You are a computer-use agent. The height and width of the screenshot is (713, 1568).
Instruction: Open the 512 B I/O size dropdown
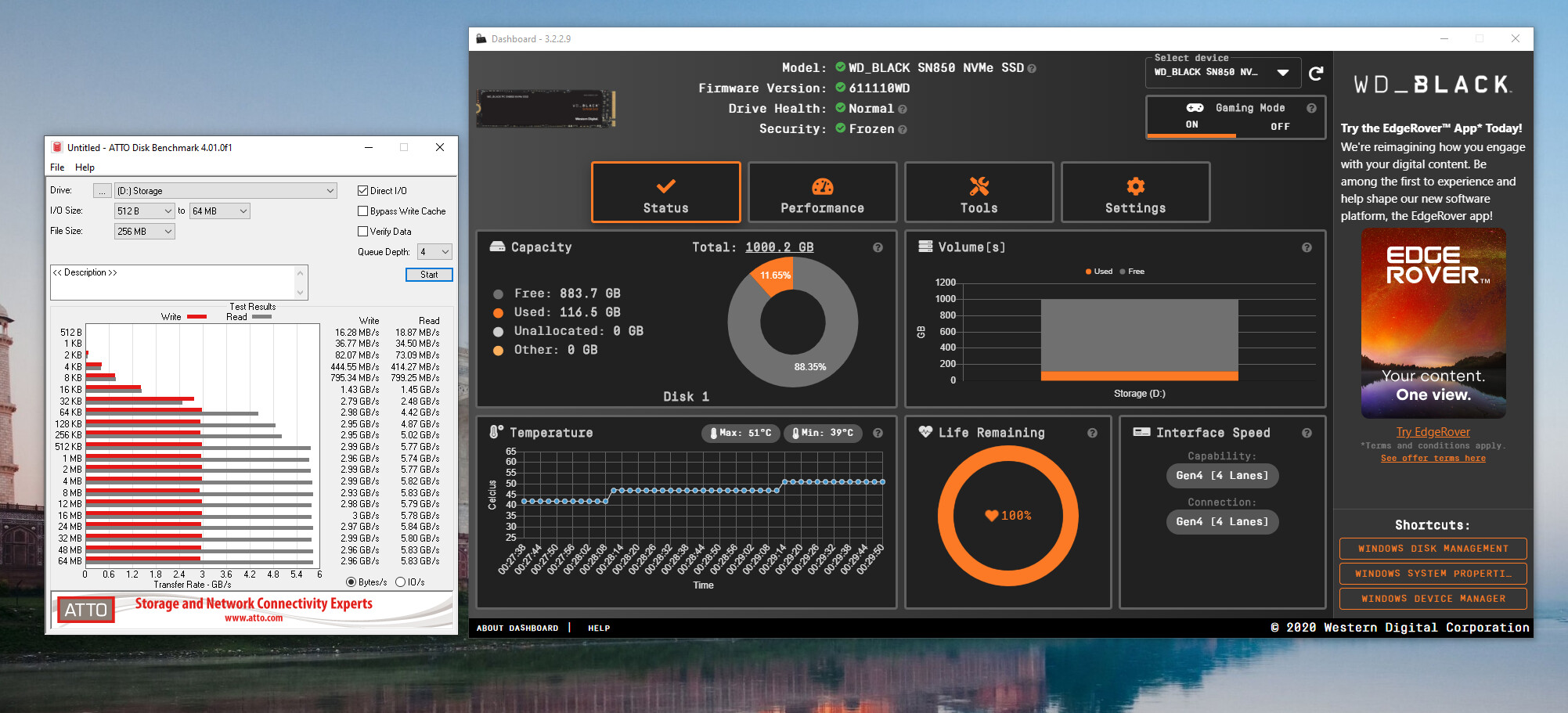(x=145, y=211)
